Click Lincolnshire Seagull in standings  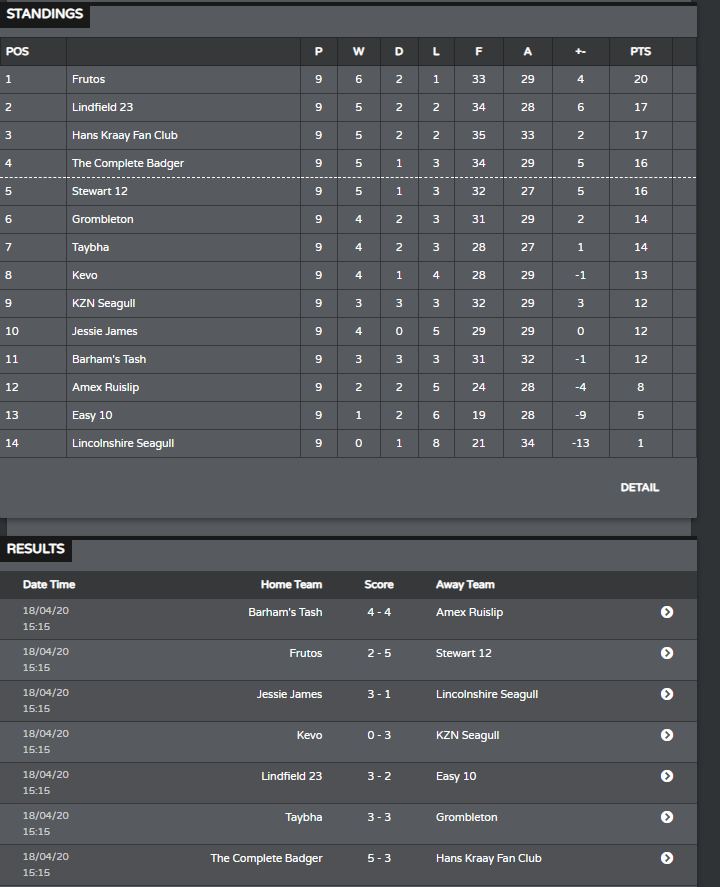pyautogui.click(x=123, y=444)
